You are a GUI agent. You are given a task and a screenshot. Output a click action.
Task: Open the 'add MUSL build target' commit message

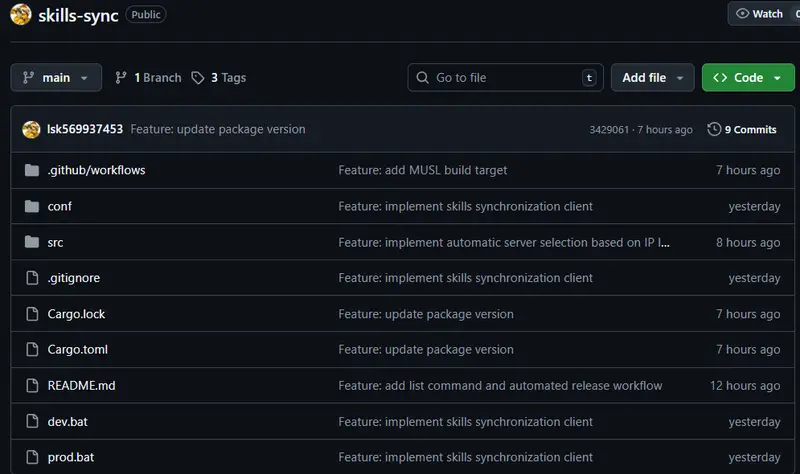point(422,170)
